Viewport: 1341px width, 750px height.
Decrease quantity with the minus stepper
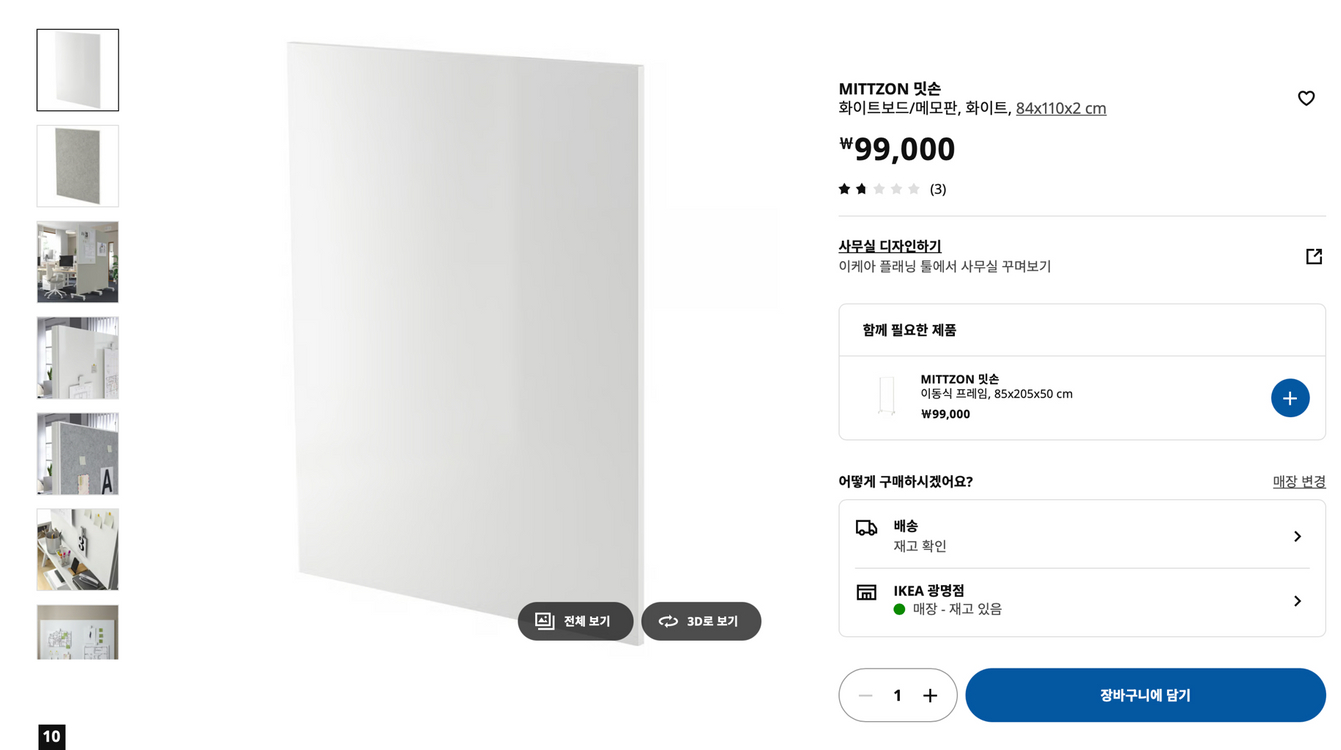tap(865, 695)
